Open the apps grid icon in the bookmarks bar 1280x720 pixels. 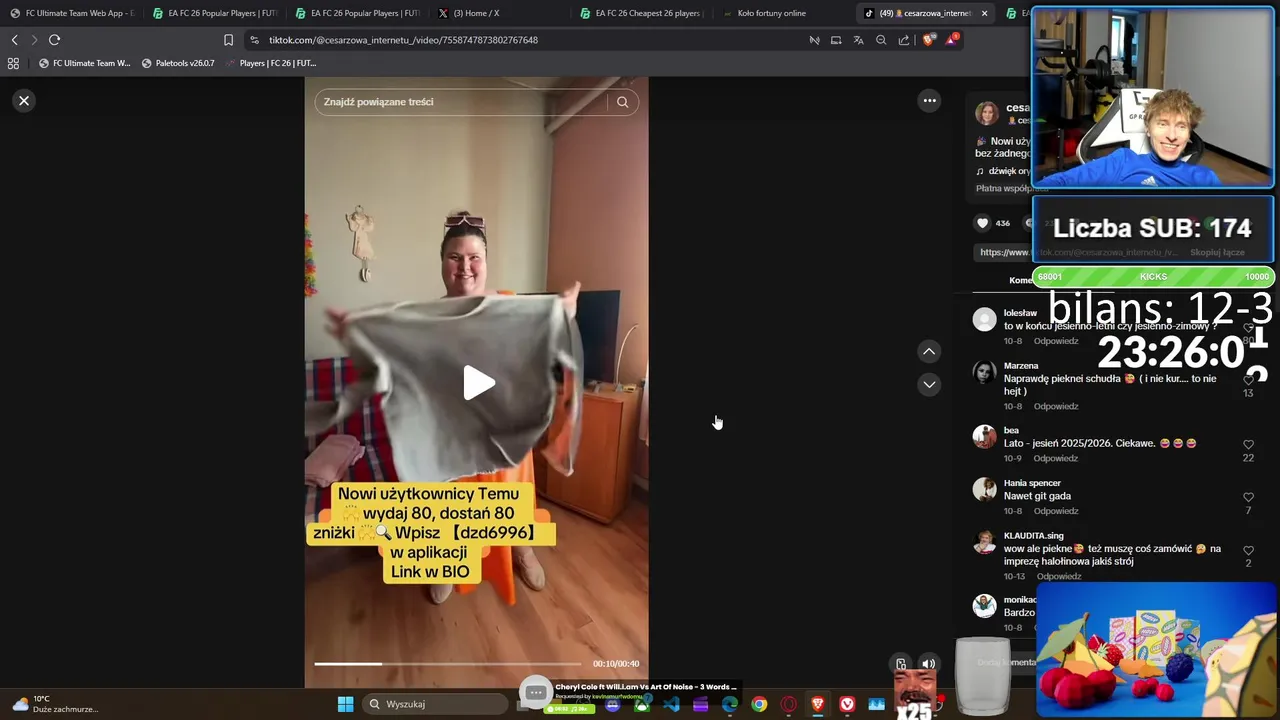(13, 63)
